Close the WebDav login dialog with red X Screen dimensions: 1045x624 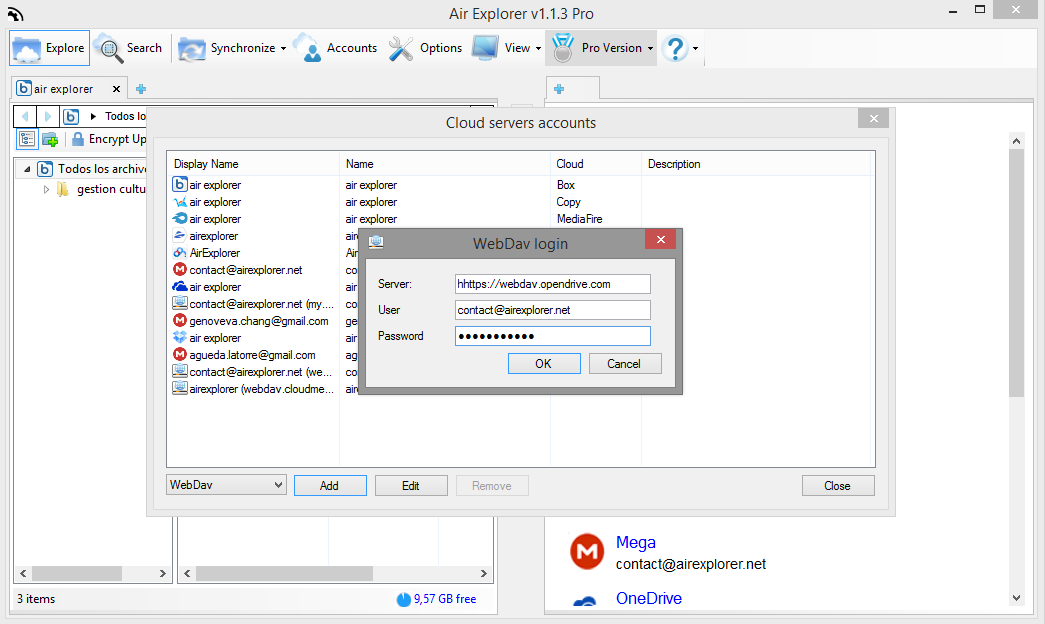click(660, 239)
